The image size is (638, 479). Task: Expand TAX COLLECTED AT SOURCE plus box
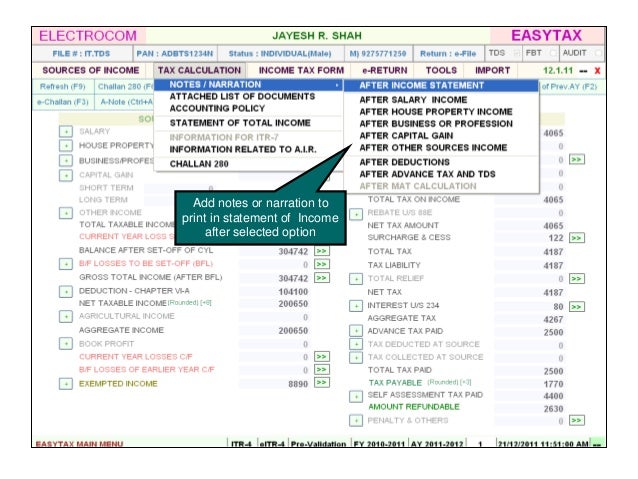pyautogui.click(x=356, y=357)
